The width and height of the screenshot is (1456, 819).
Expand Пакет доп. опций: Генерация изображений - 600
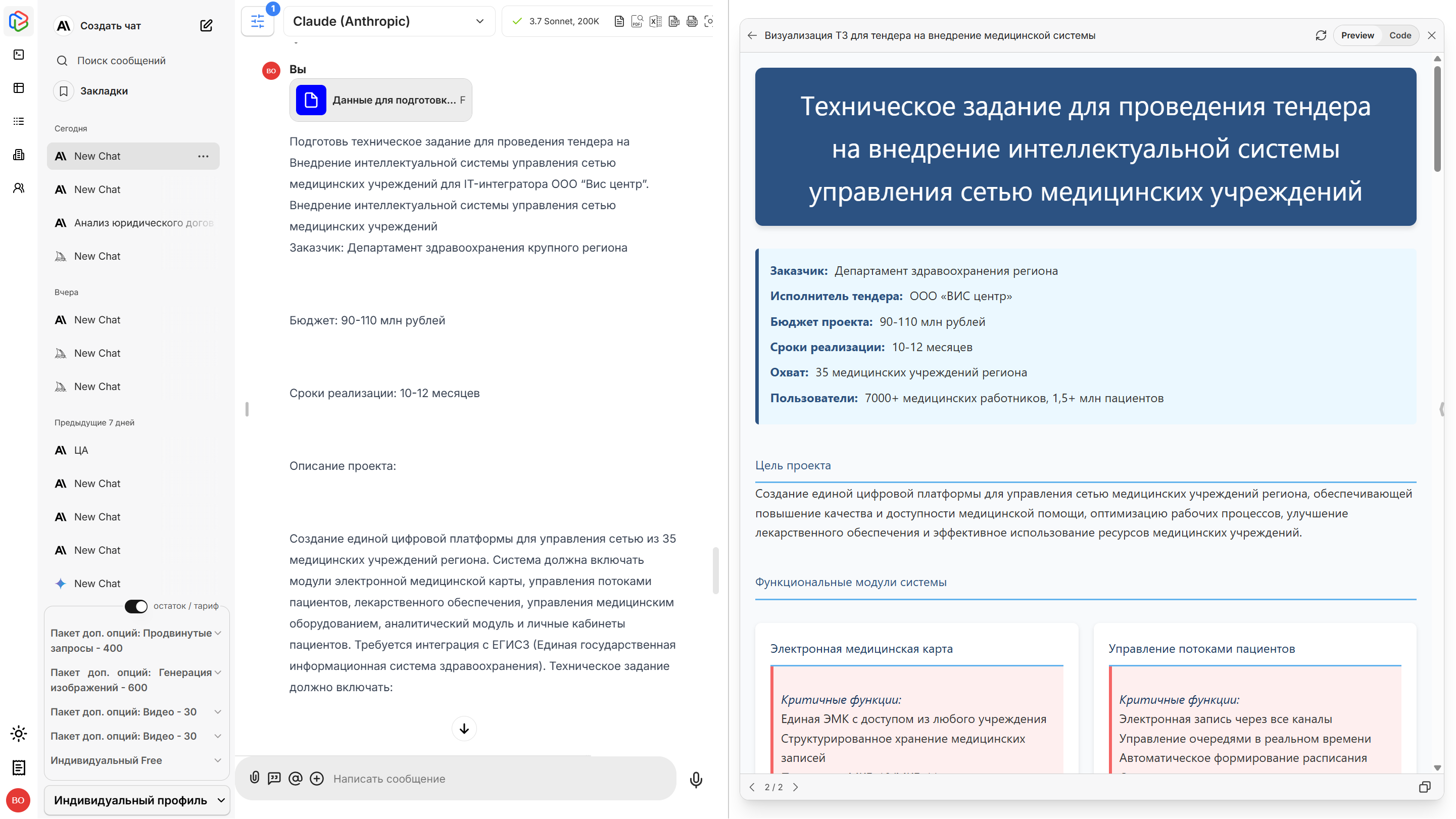[x=136, y=680]
